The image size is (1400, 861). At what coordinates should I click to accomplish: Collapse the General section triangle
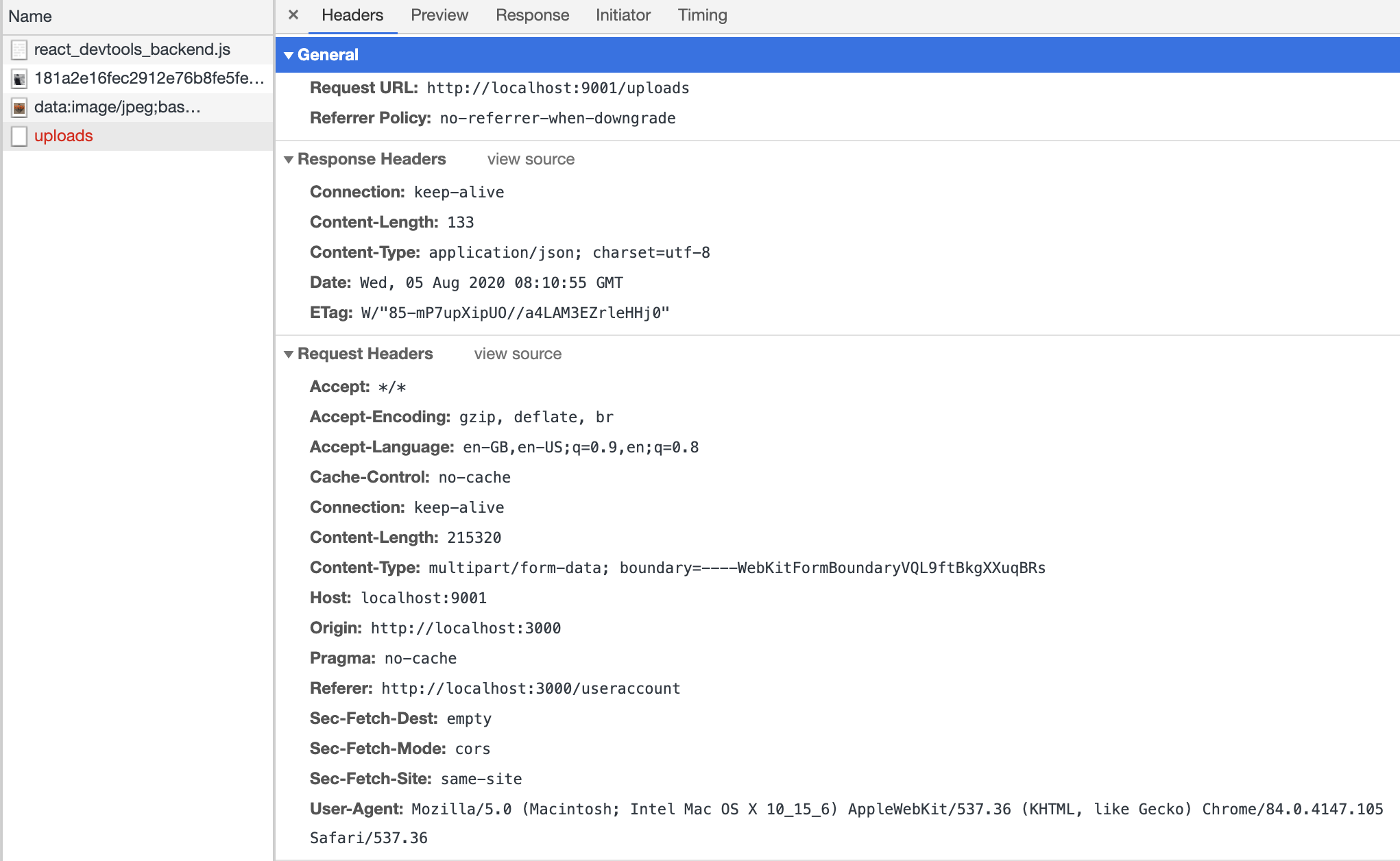tap(289, 55)
